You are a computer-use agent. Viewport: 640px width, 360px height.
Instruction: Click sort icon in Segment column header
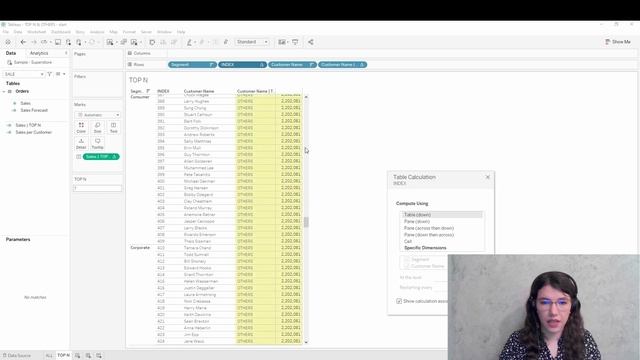click(148, 91)
